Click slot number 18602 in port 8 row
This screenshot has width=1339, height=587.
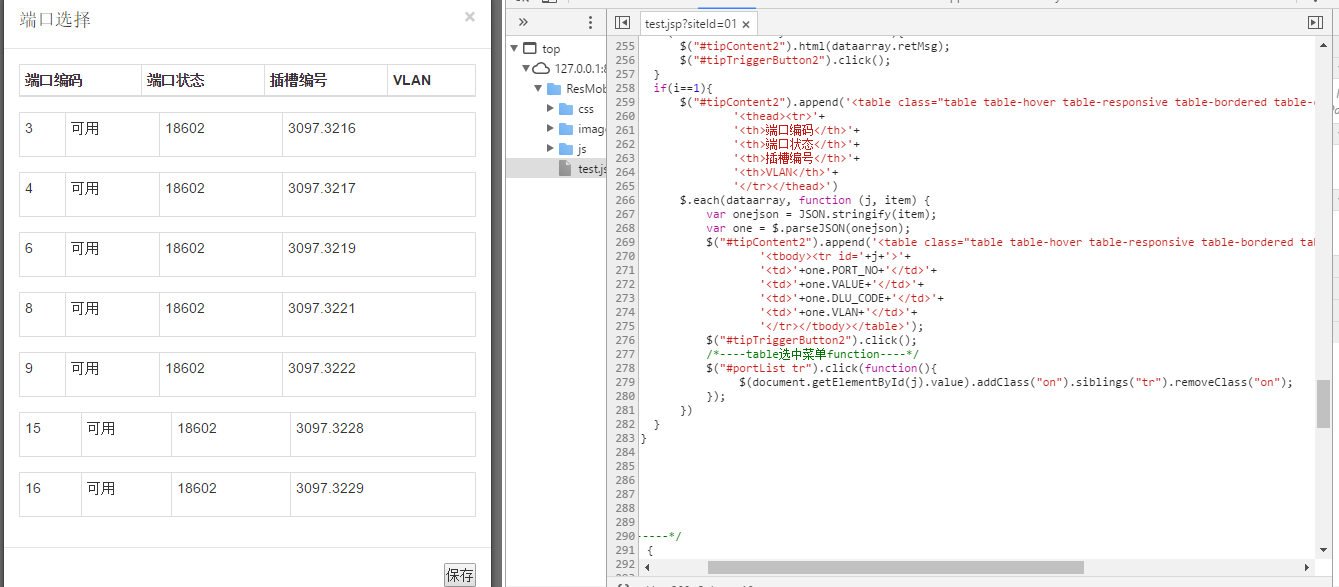click(x=185, y=308)
